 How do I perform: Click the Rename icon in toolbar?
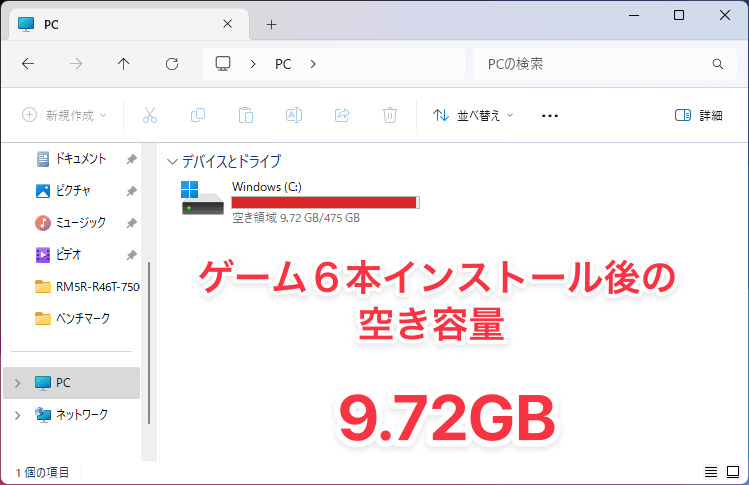click(x=294, y=115)
